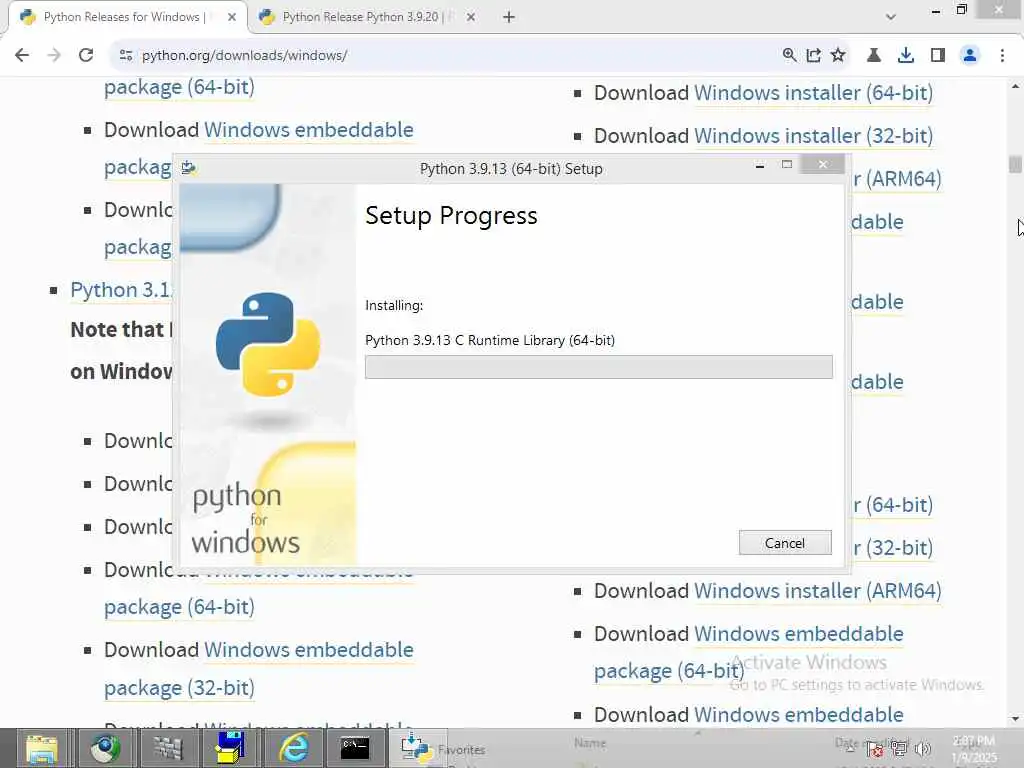Toggle the browser side panel icon
The width and height of the screenshot is (1024, 768).
point(938,55)
